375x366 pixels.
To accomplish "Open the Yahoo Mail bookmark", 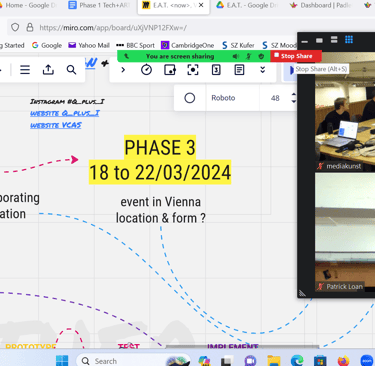I will point(89,45).
